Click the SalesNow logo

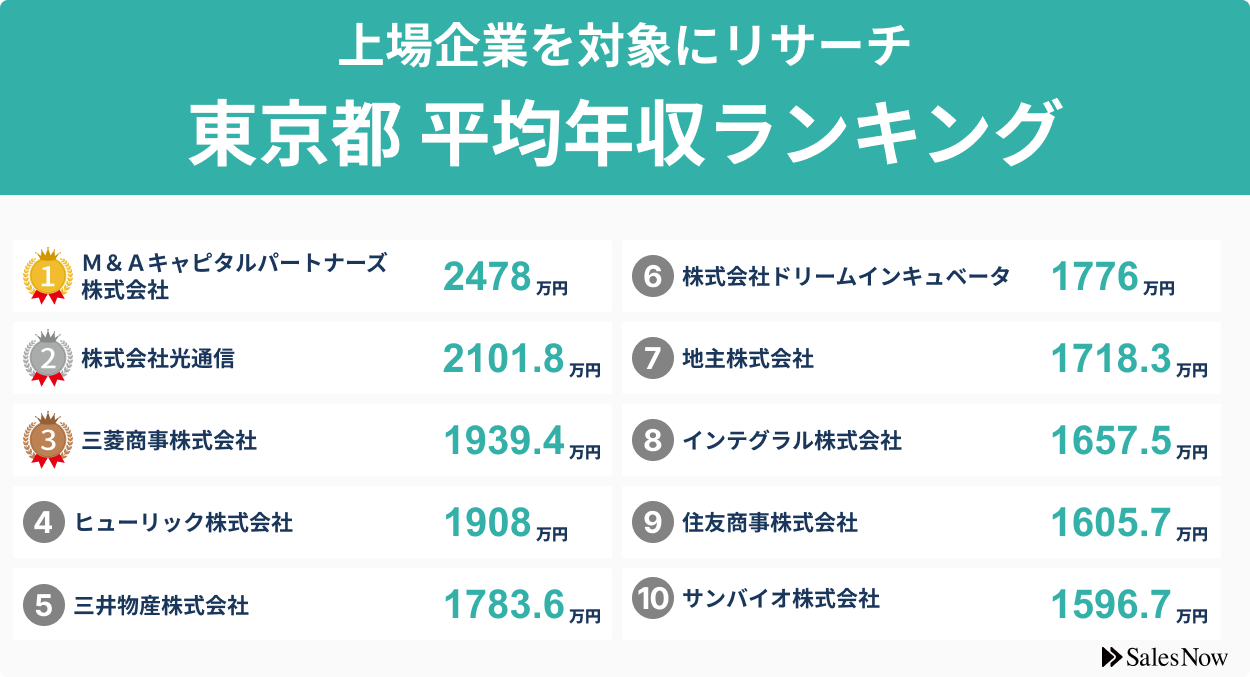[x=1164, y=656]
